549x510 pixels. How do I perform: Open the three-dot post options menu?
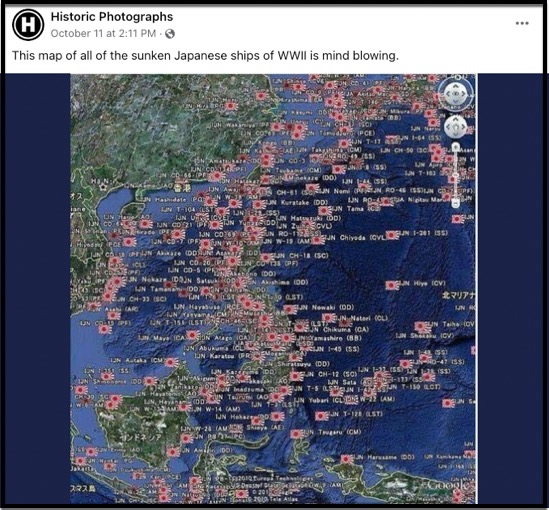point(522,23)
